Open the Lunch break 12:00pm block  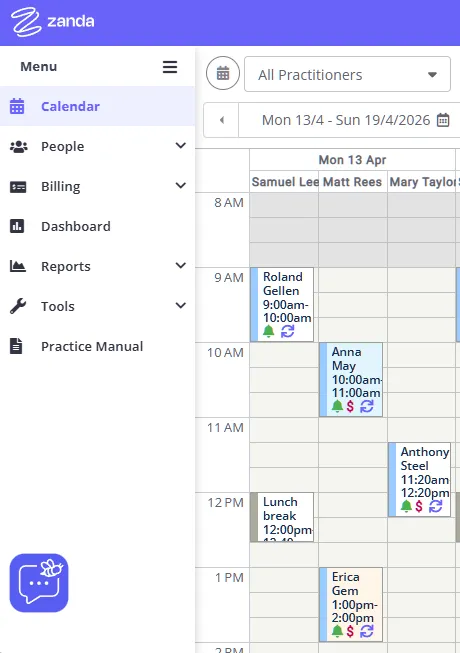[x=282, y=517]
